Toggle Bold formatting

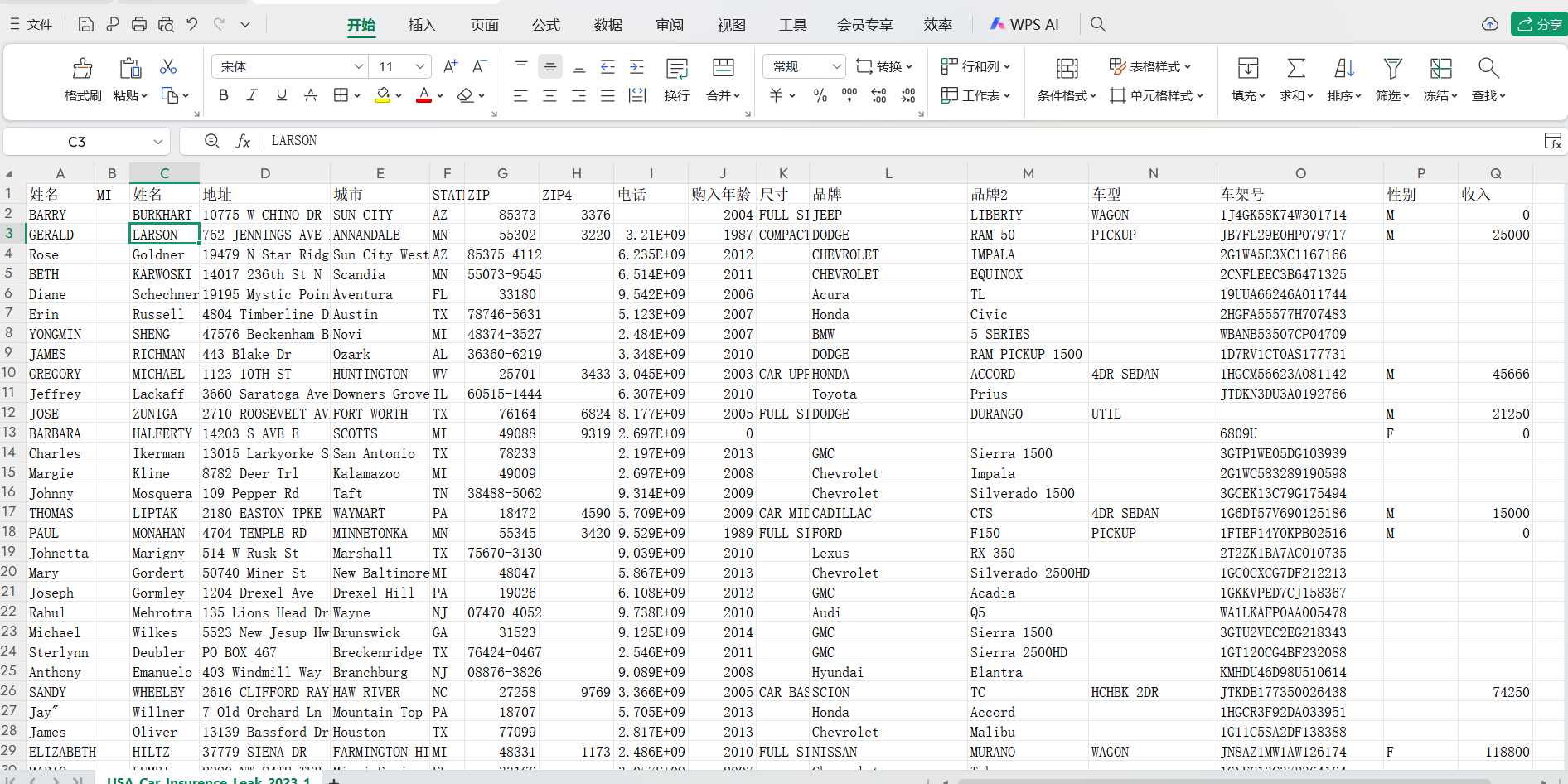[x=223, y=95]
